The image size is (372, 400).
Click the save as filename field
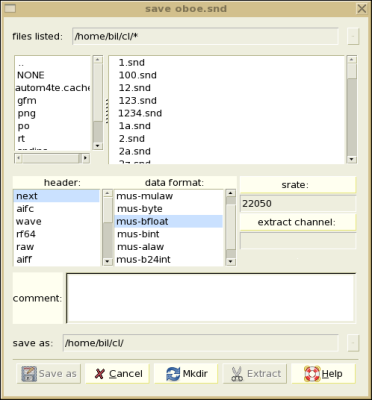pyautogui.click(x=201, y=343)
